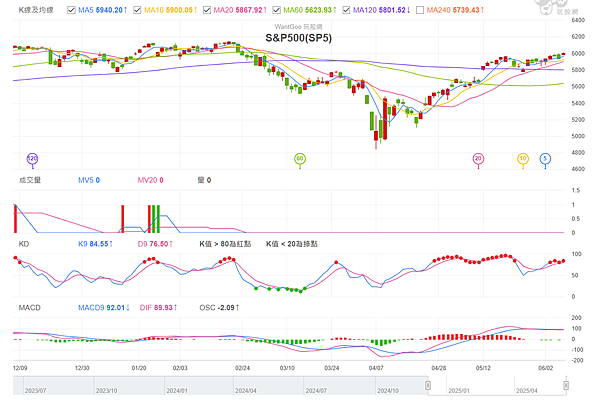
Task: Grab the left range navigator handle
Action: click(x=428, y=385)
